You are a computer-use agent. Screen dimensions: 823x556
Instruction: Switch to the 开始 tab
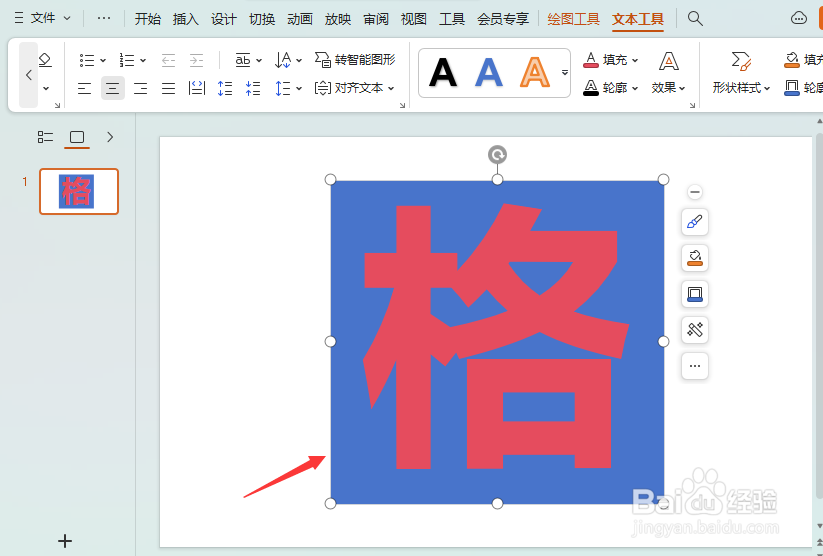coord(147,19)
